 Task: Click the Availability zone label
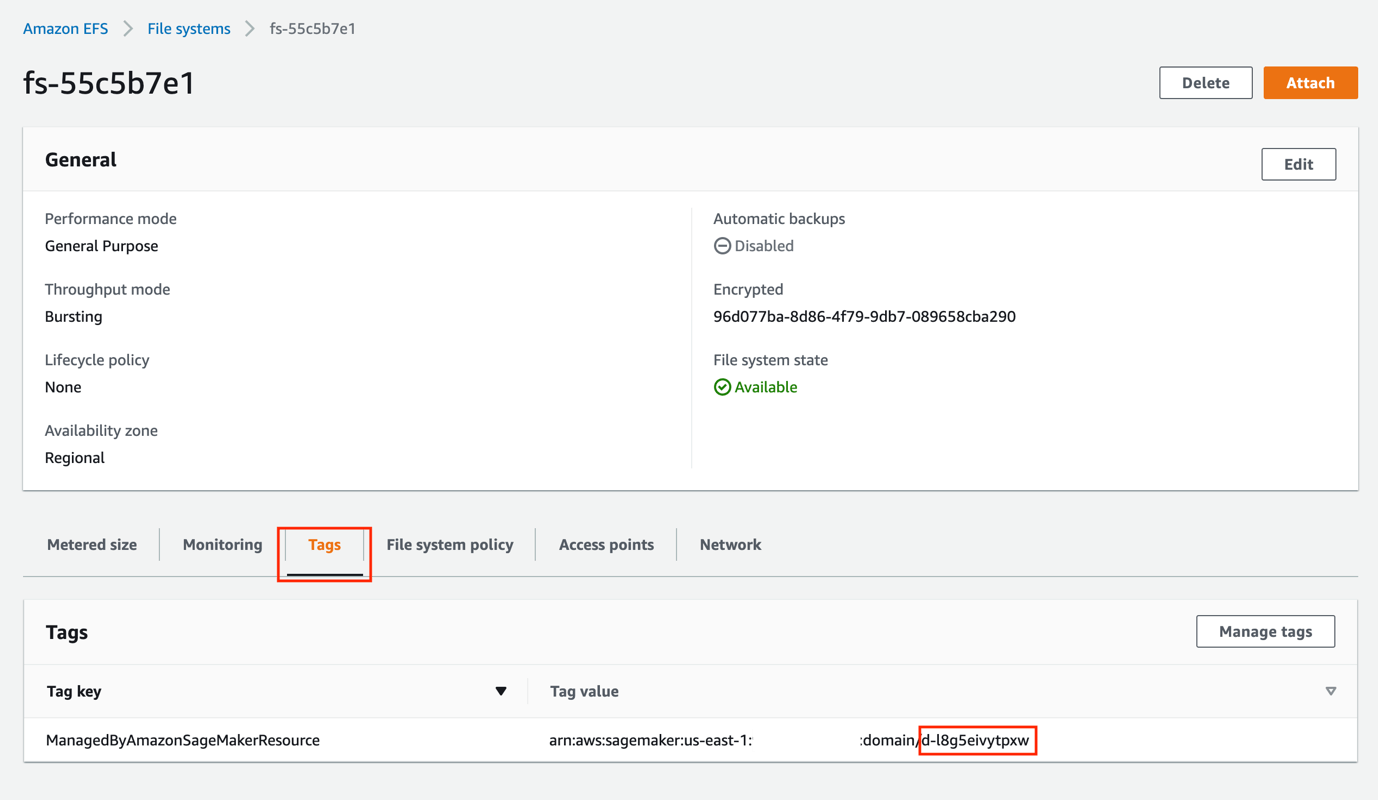point(101,431)
